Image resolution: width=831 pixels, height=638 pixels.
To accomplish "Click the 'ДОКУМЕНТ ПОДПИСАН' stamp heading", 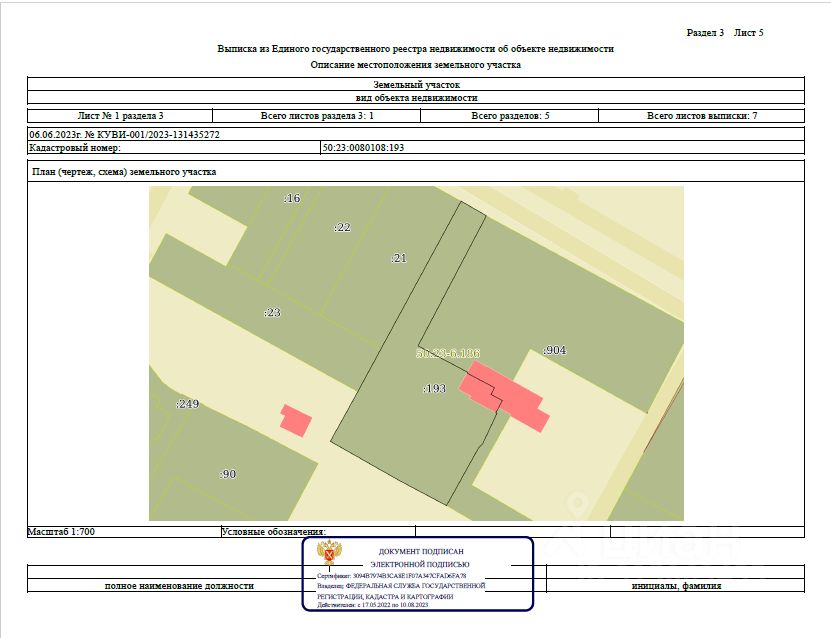I will tap(421, 552).
